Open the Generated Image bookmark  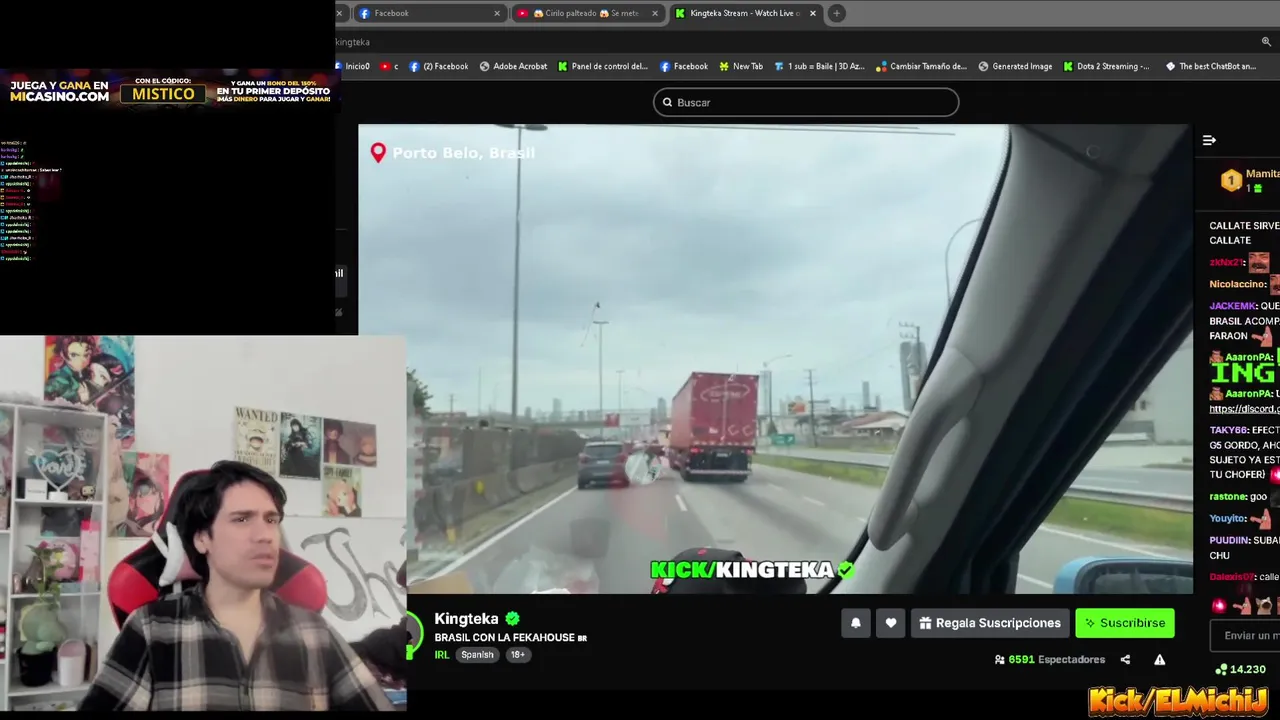pos(1015,66)
